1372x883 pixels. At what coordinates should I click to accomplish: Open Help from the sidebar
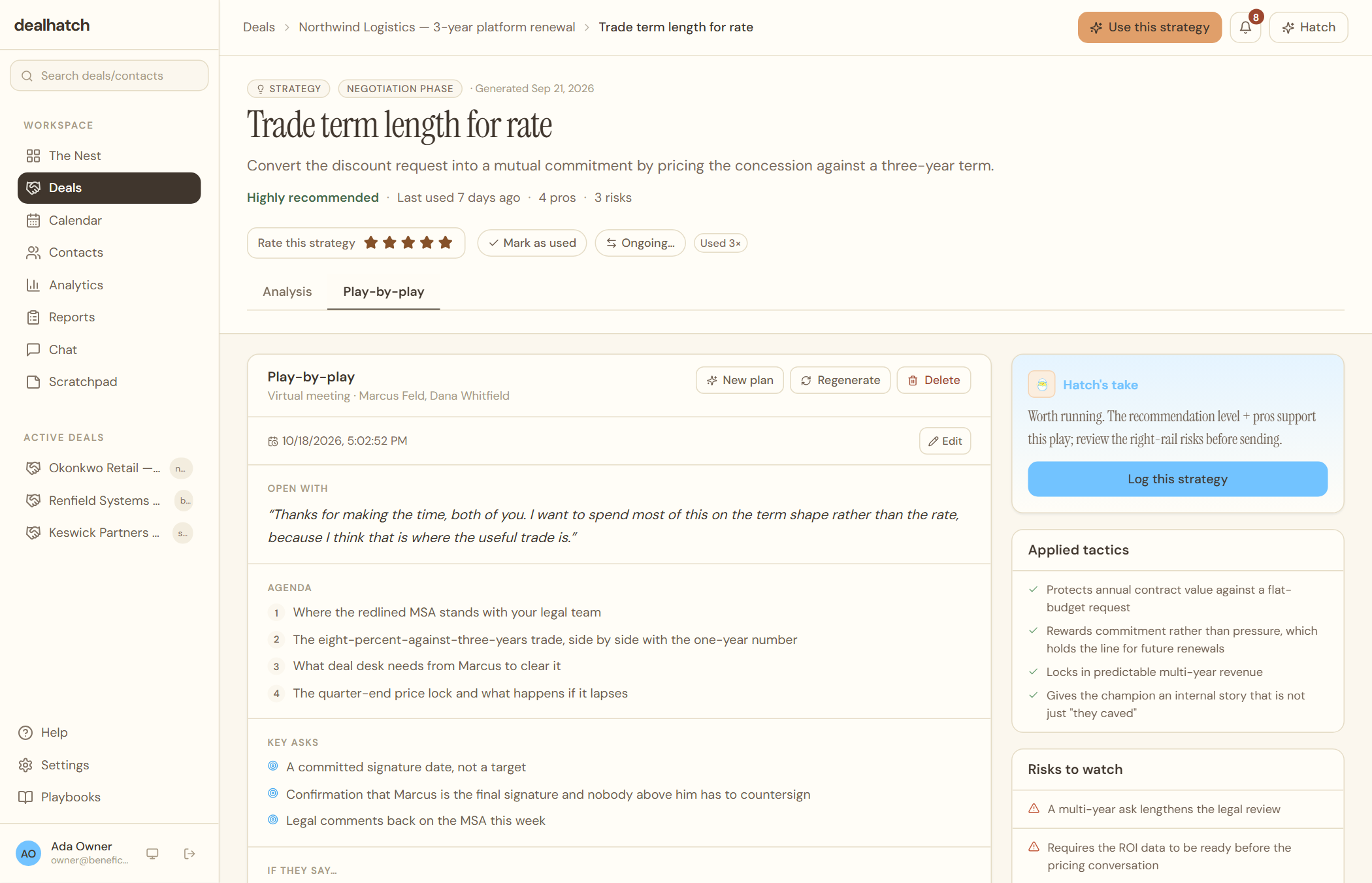click(109, 732)
